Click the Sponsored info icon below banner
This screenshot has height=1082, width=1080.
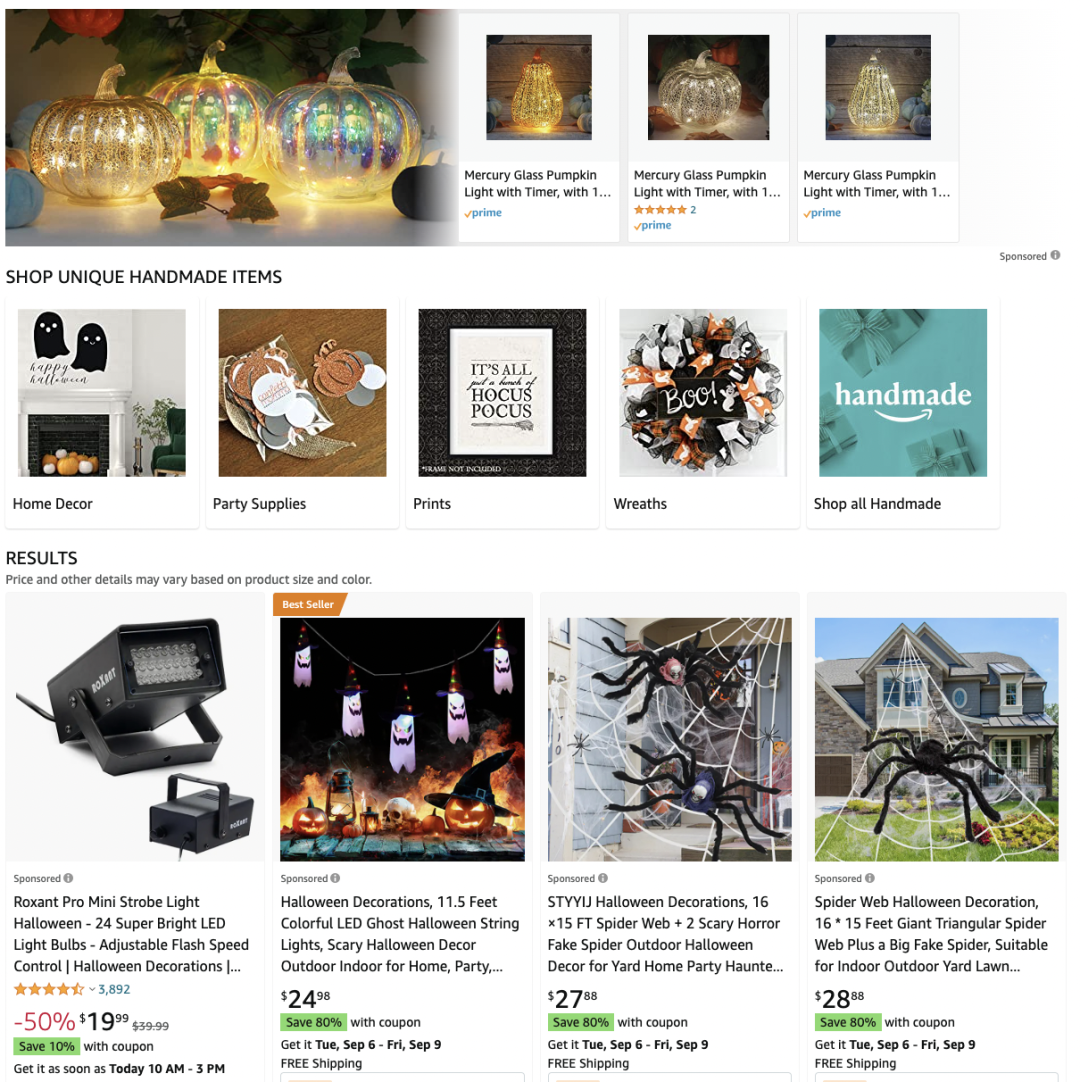click(1055, 255)
